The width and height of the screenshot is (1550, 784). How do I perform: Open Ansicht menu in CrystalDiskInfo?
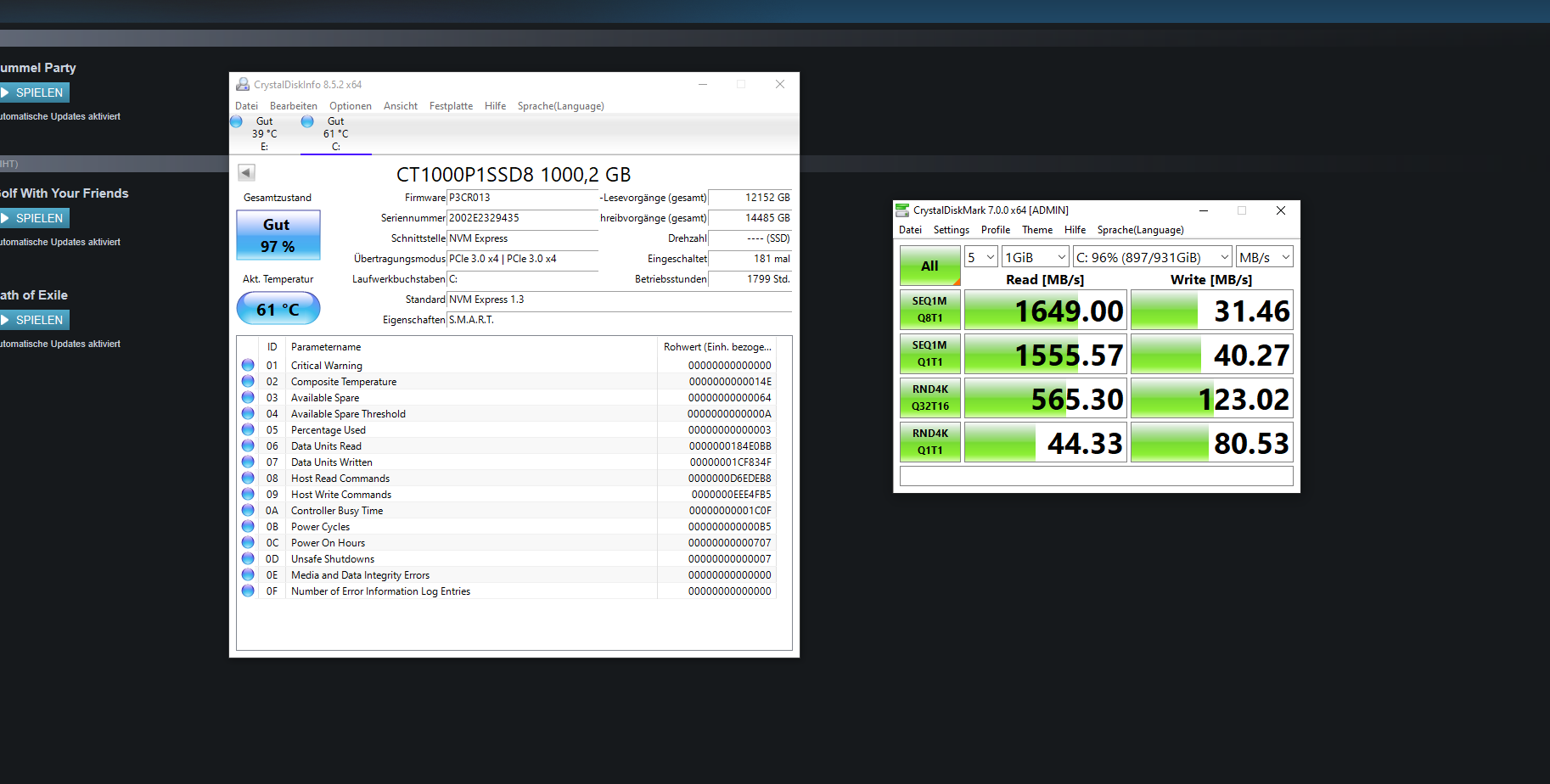401,106
